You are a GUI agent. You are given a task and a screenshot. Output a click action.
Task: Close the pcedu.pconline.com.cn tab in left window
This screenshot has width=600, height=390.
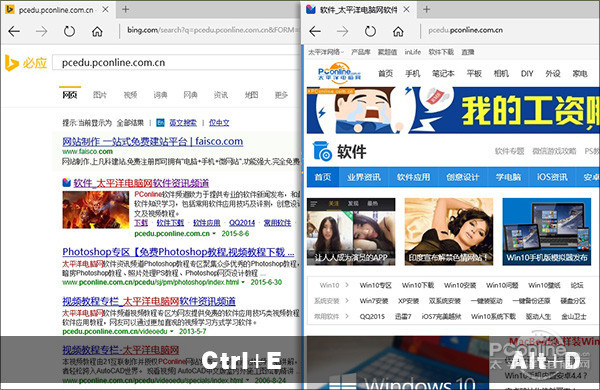point(106,10)
